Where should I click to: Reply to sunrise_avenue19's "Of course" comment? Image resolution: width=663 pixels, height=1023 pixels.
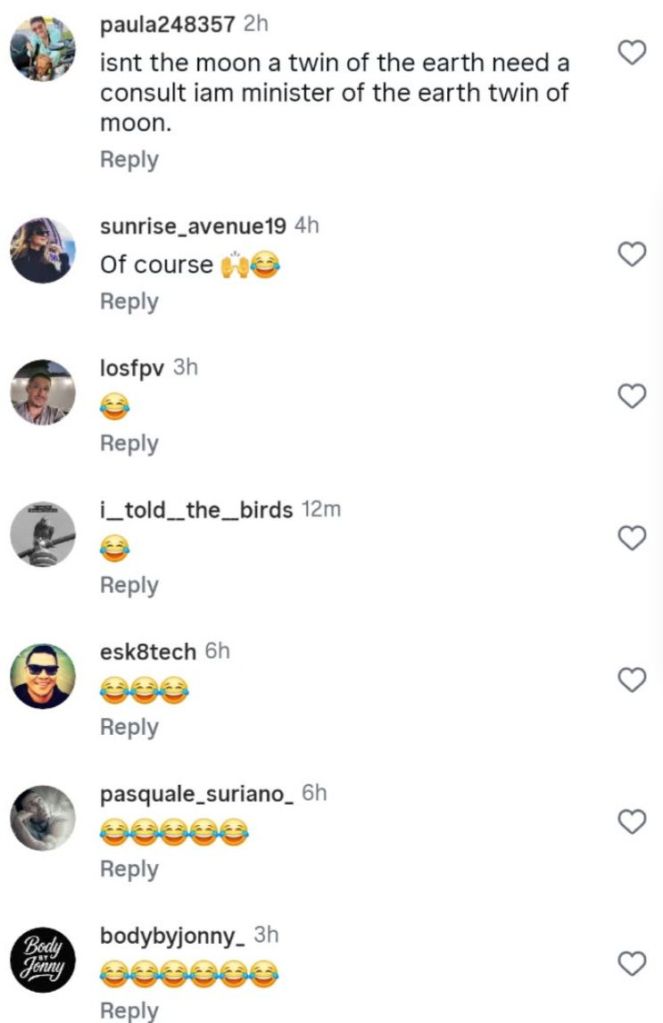(x=129, y=302)
